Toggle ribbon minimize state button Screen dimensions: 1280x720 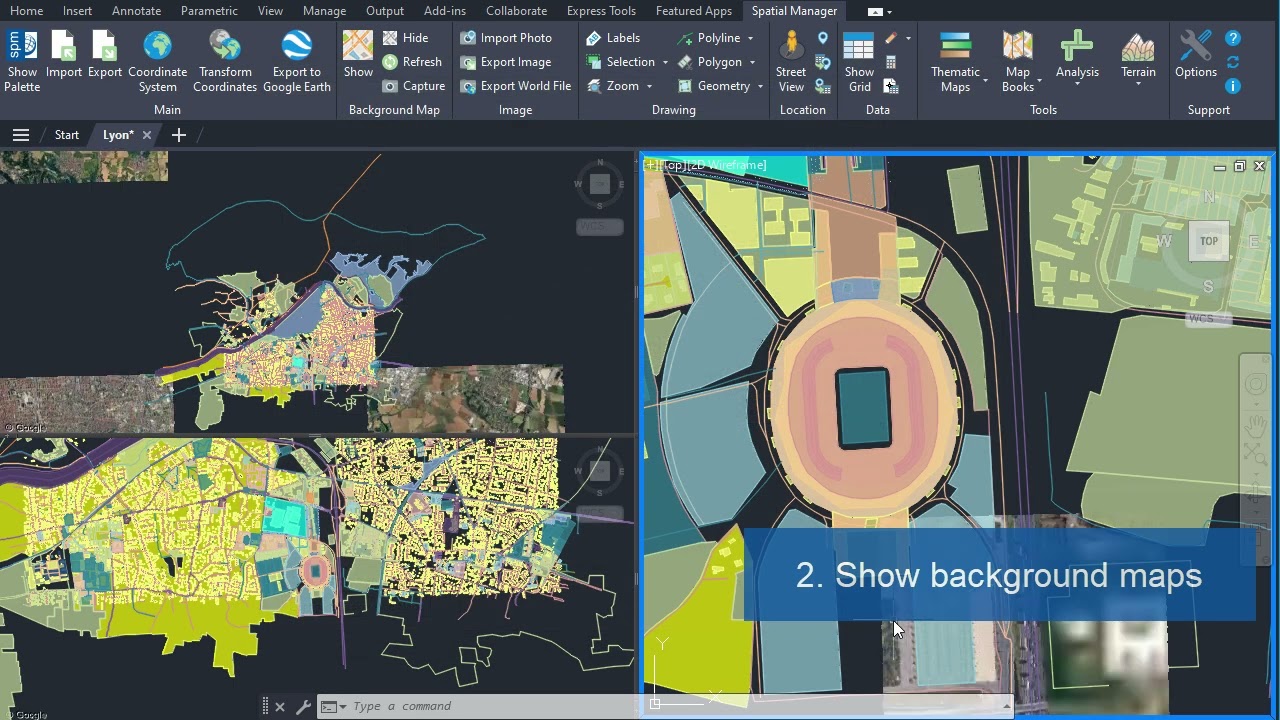click(x=875, y=11)
